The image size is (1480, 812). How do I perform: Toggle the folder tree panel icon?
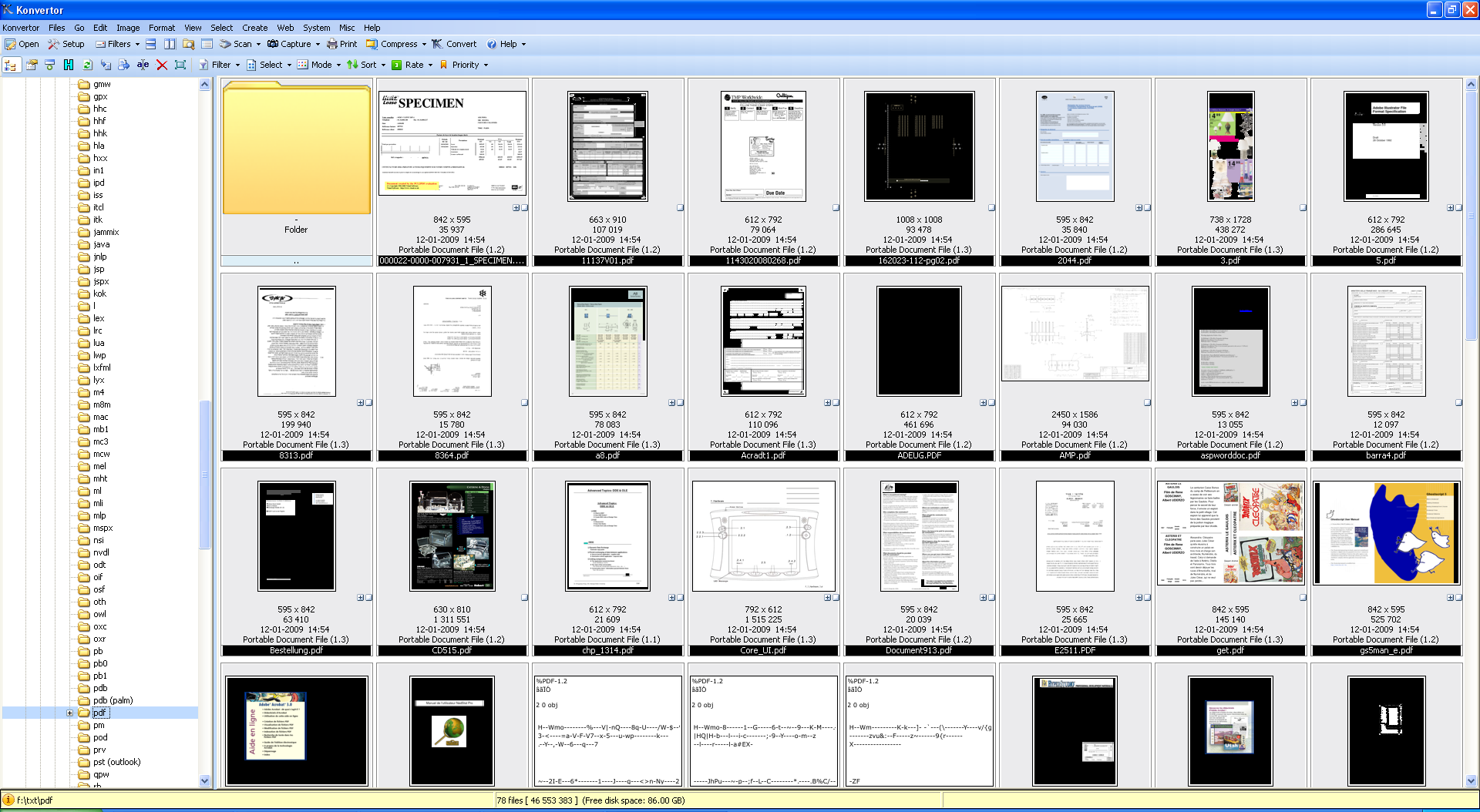coord(11,65)
